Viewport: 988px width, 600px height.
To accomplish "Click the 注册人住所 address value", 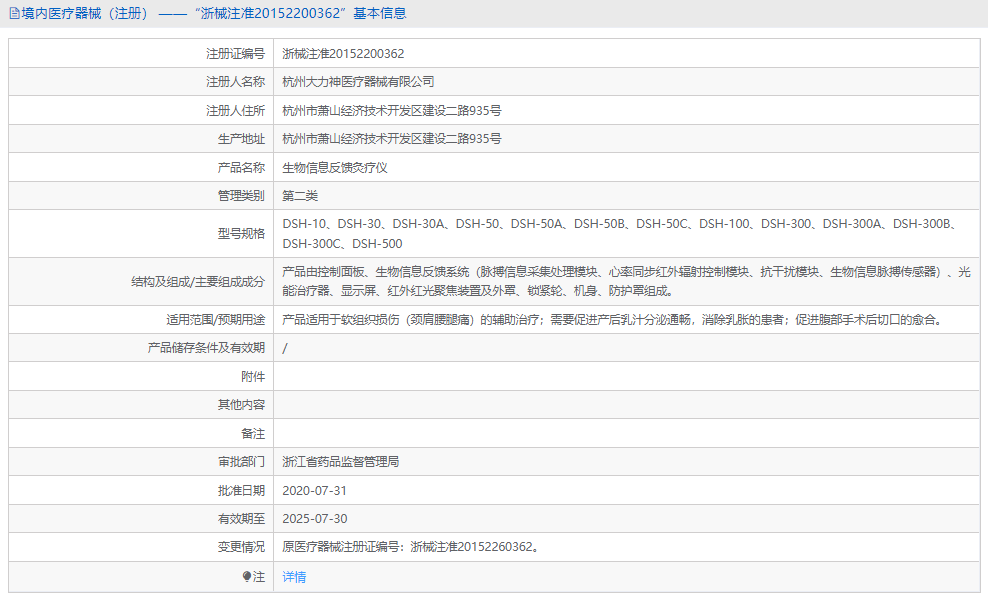I will point(391,111).
